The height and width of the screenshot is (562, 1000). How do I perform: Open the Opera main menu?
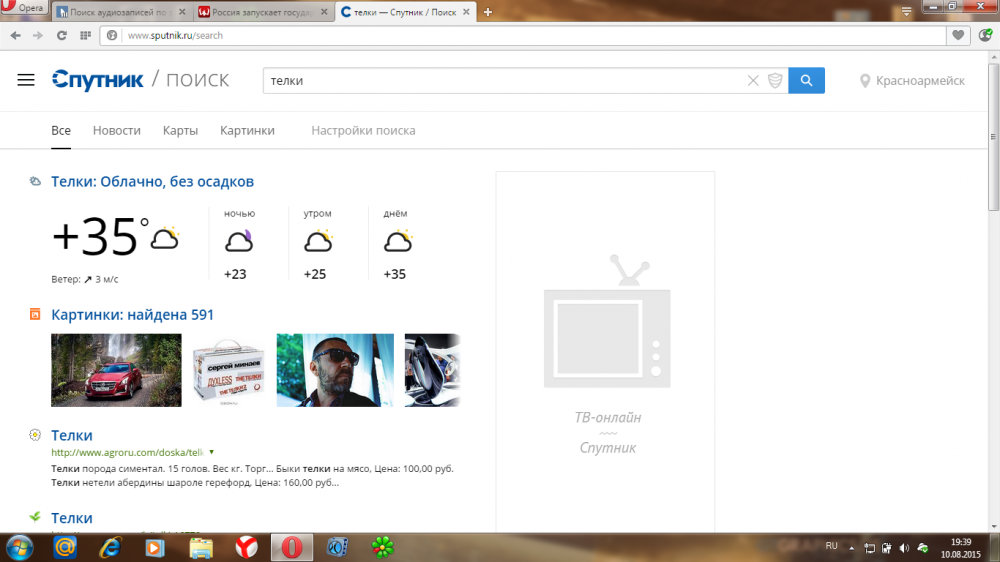click(x=24, y=7)
